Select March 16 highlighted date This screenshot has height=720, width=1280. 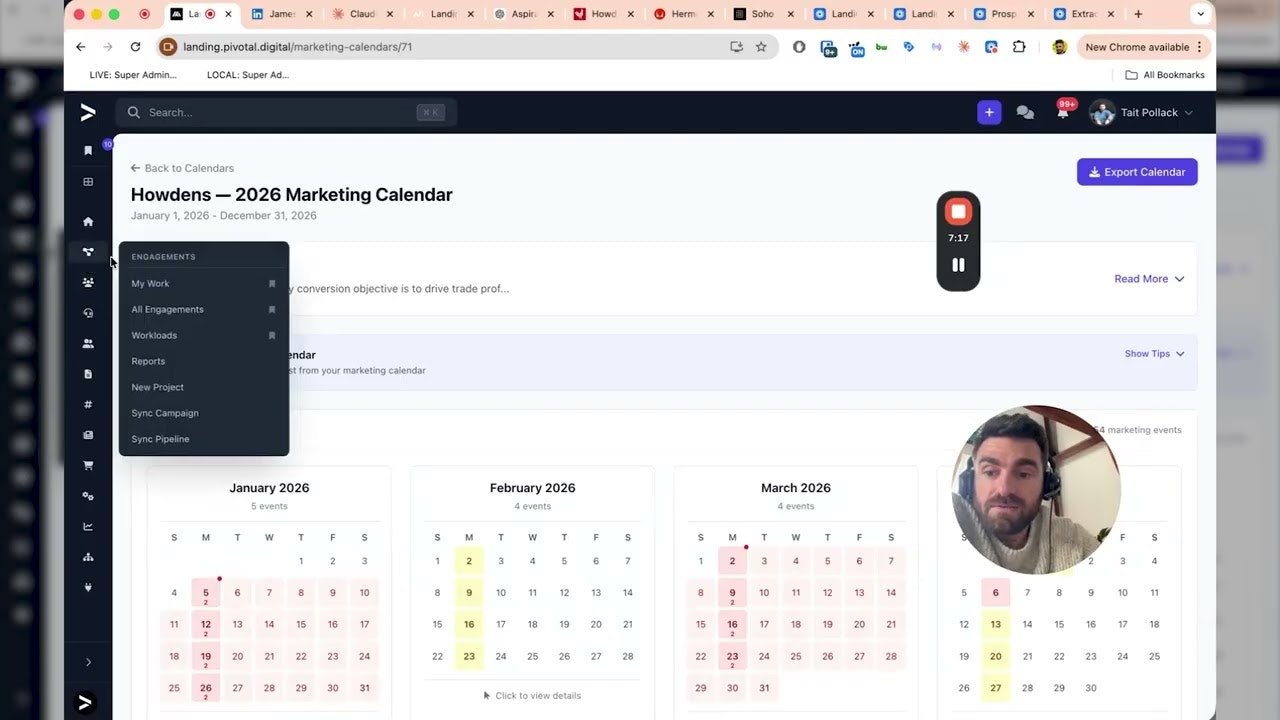tap(732, 626)
